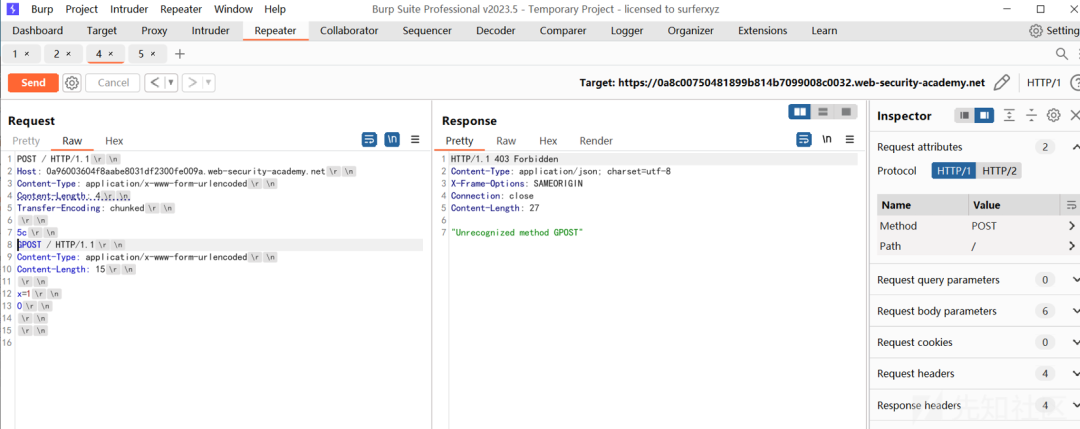Open history dropdown beside forward arrow
This screenshot has width=1080, height=429.
coord(208,83)
